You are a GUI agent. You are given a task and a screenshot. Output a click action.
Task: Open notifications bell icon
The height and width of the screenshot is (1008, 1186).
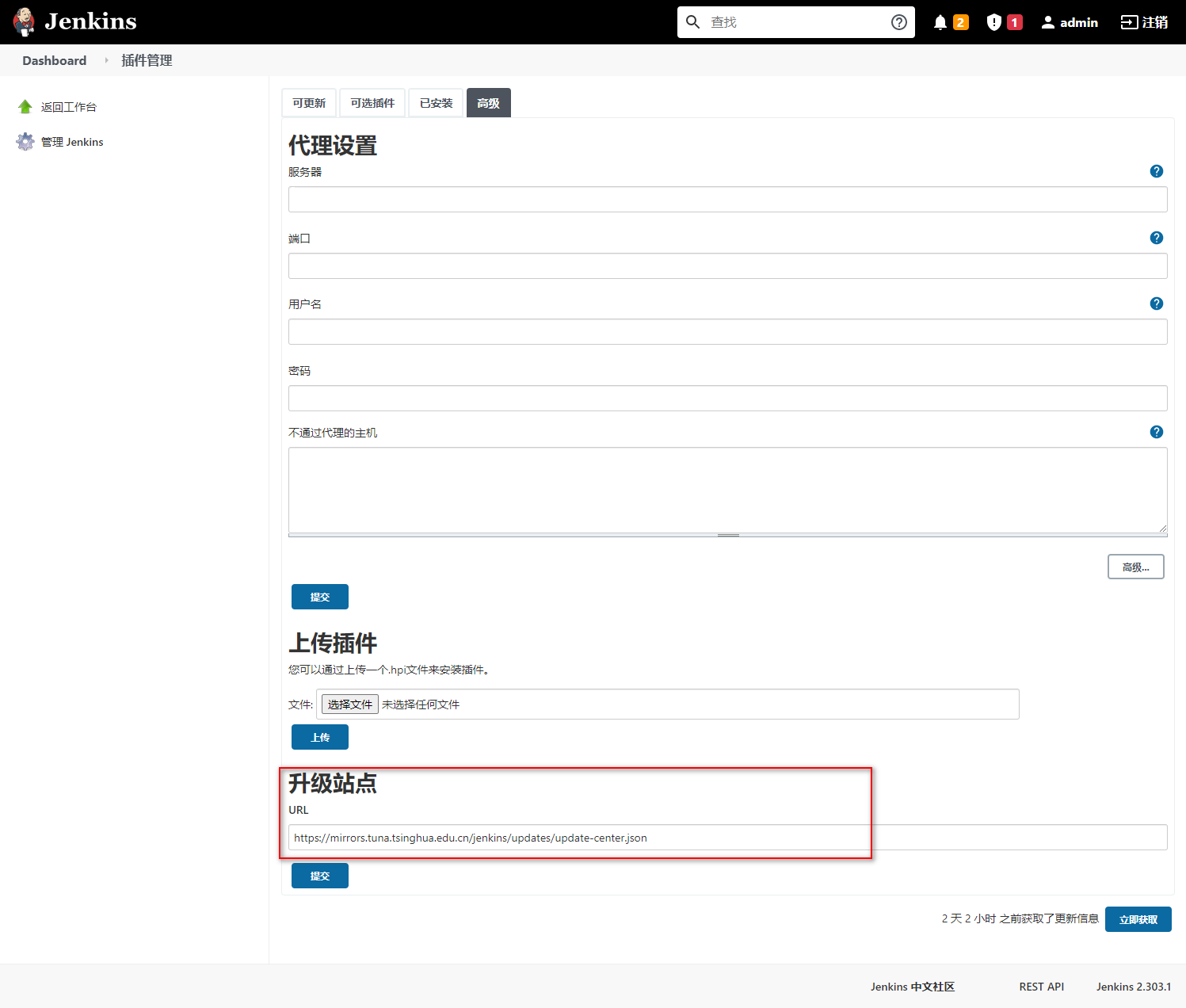click(940, 22)
